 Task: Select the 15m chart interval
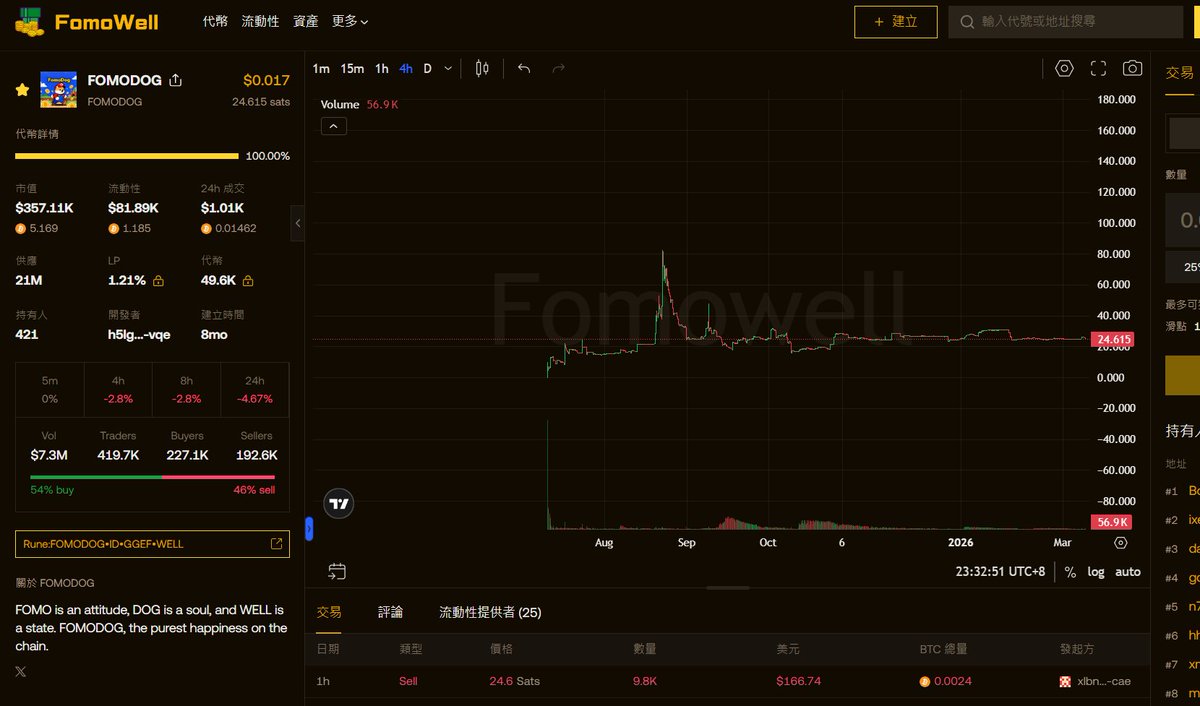click(x=352, y=68)
